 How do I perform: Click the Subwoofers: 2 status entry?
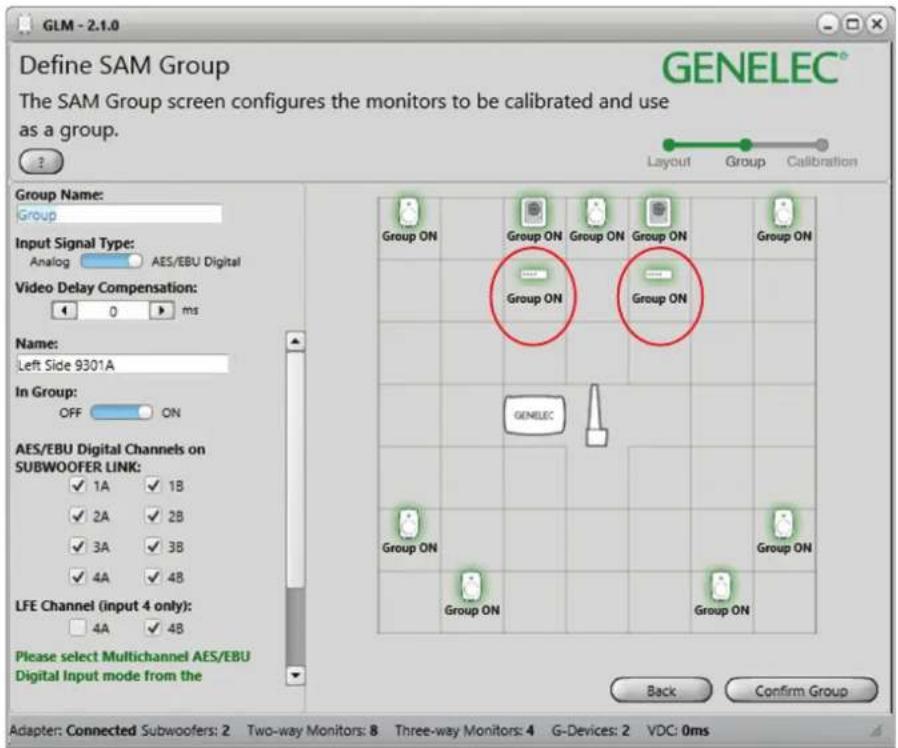(x=186, y=730)
